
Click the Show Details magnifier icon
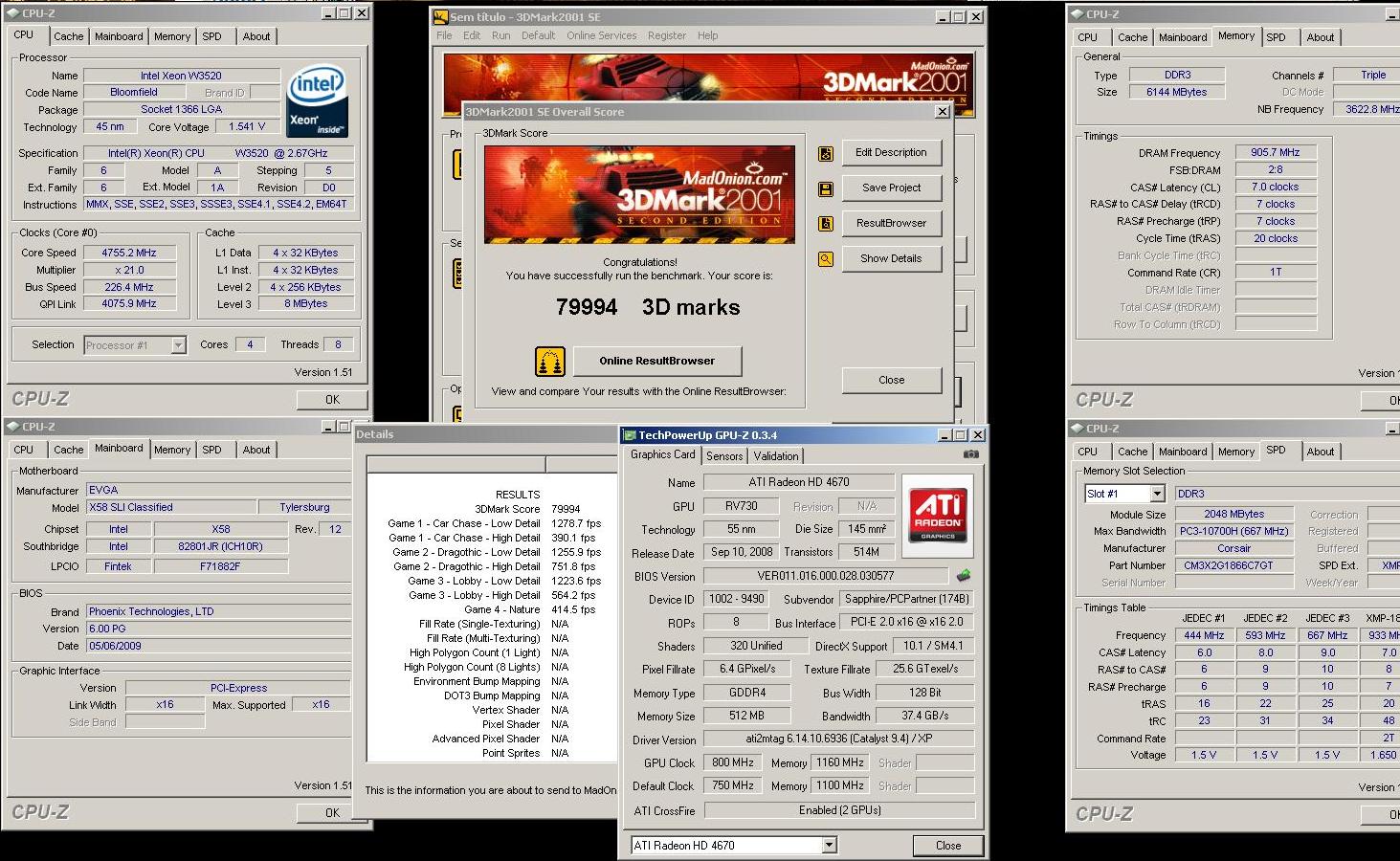825,259
